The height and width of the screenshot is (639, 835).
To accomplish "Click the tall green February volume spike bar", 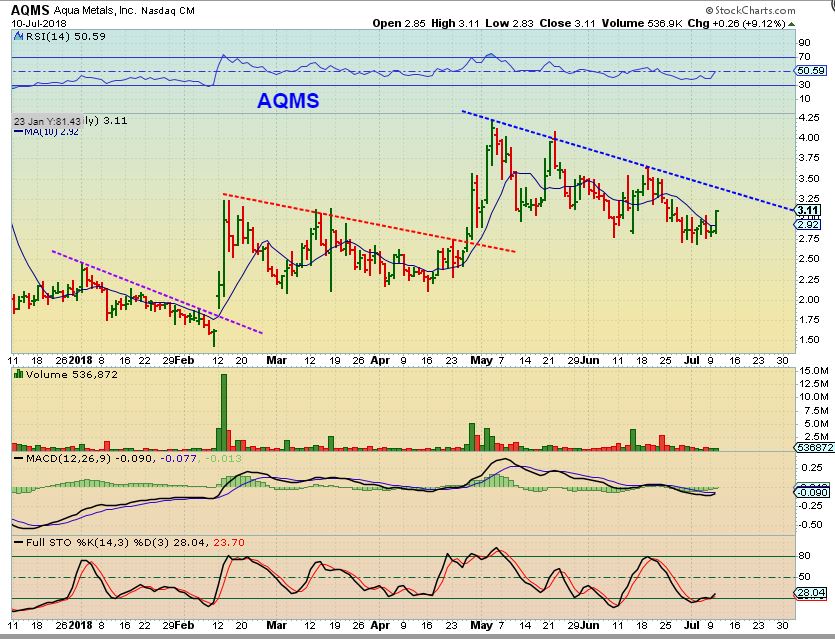I will point(224,413).
